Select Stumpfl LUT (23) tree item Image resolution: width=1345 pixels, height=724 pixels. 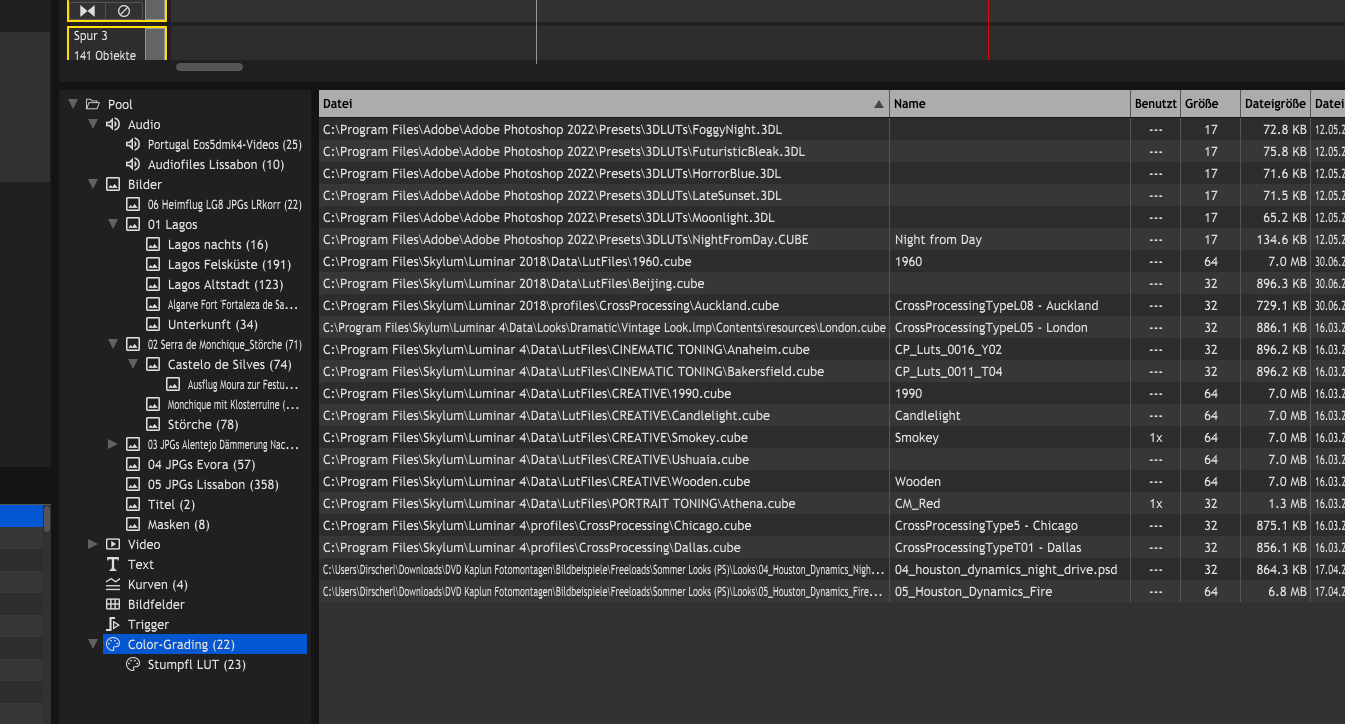[196, 664]
